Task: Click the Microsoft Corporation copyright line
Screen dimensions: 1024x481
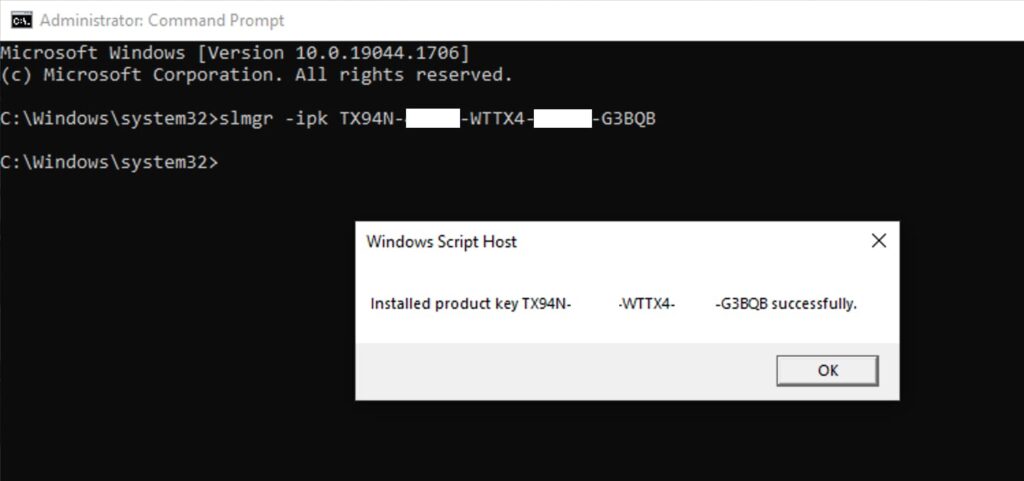Action: (256, 75)
